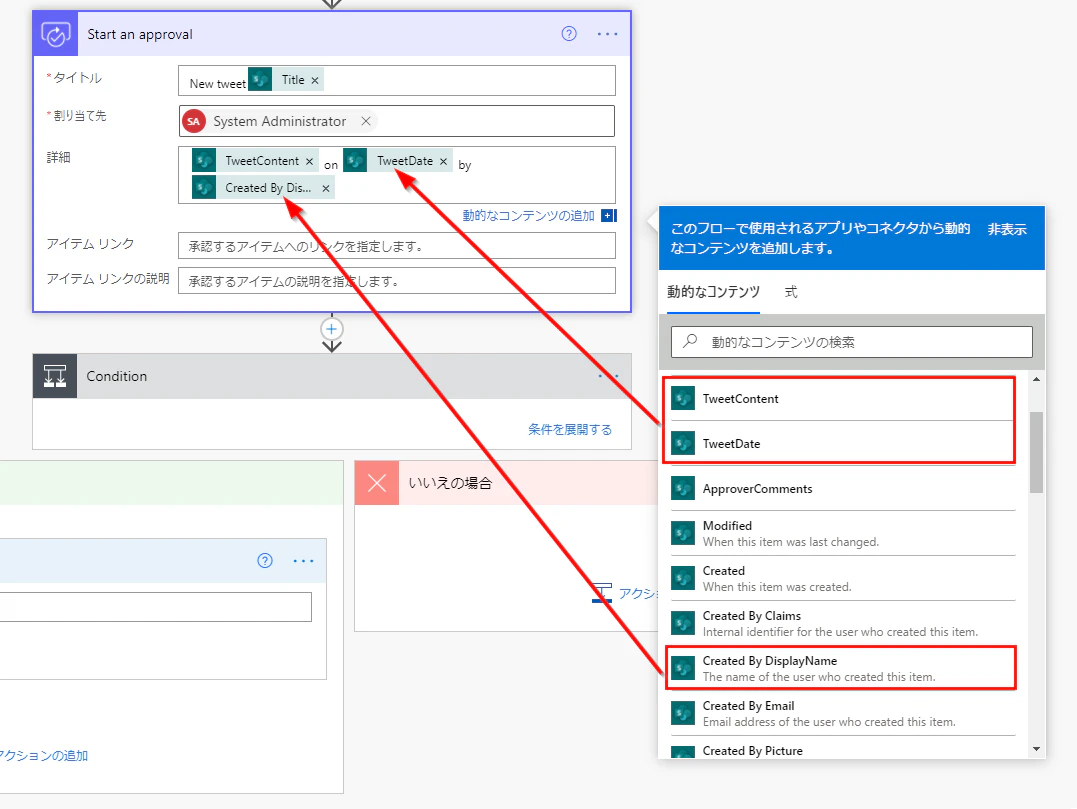Focus the dynamic content search box
1077x809 pixels.
coord(852,342)
